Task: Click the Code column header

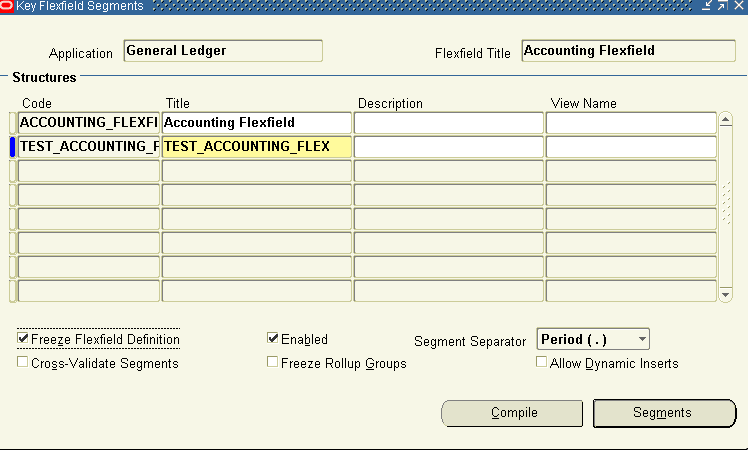Action: point(37,103)
